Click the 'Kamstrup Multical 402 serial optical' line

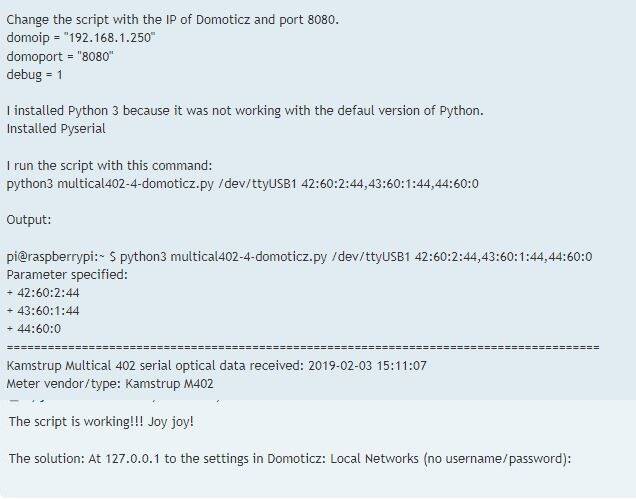217,366
